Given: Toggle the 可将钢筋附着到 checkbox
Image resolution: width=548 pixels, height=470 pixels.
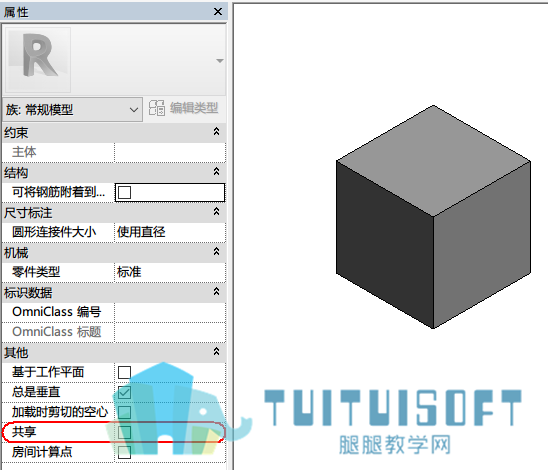Looking at the screenshot, I should (124, 192).
